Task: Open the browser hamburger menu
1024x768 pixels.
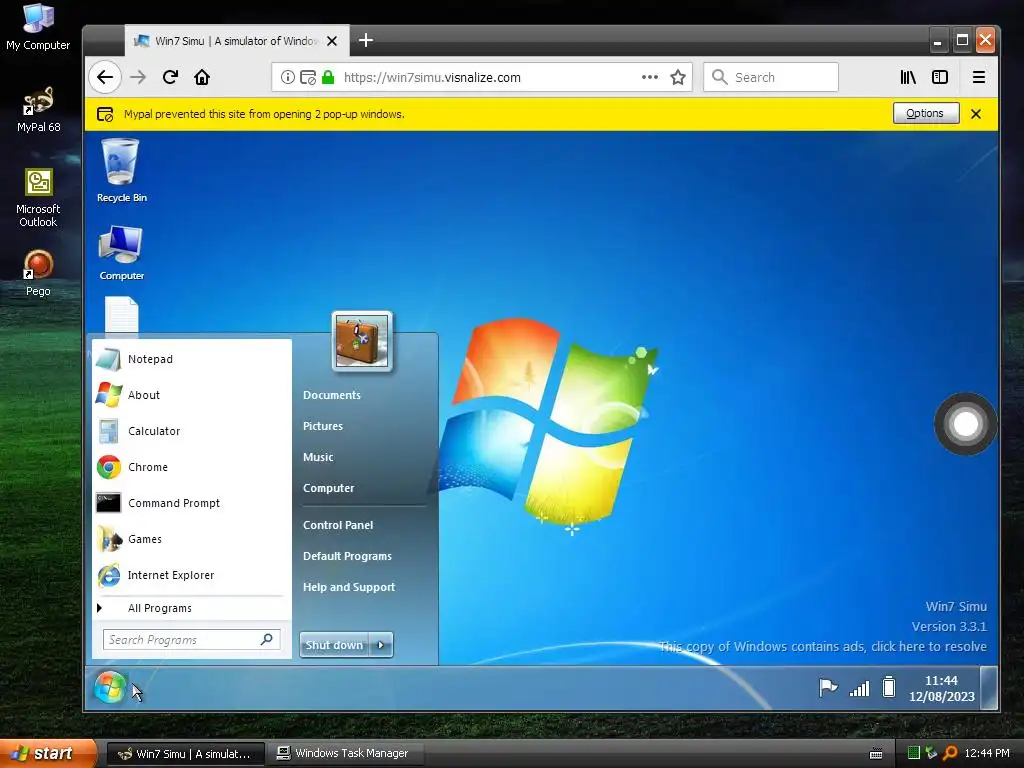Action: pyautogui.click(x=978, y=77)
